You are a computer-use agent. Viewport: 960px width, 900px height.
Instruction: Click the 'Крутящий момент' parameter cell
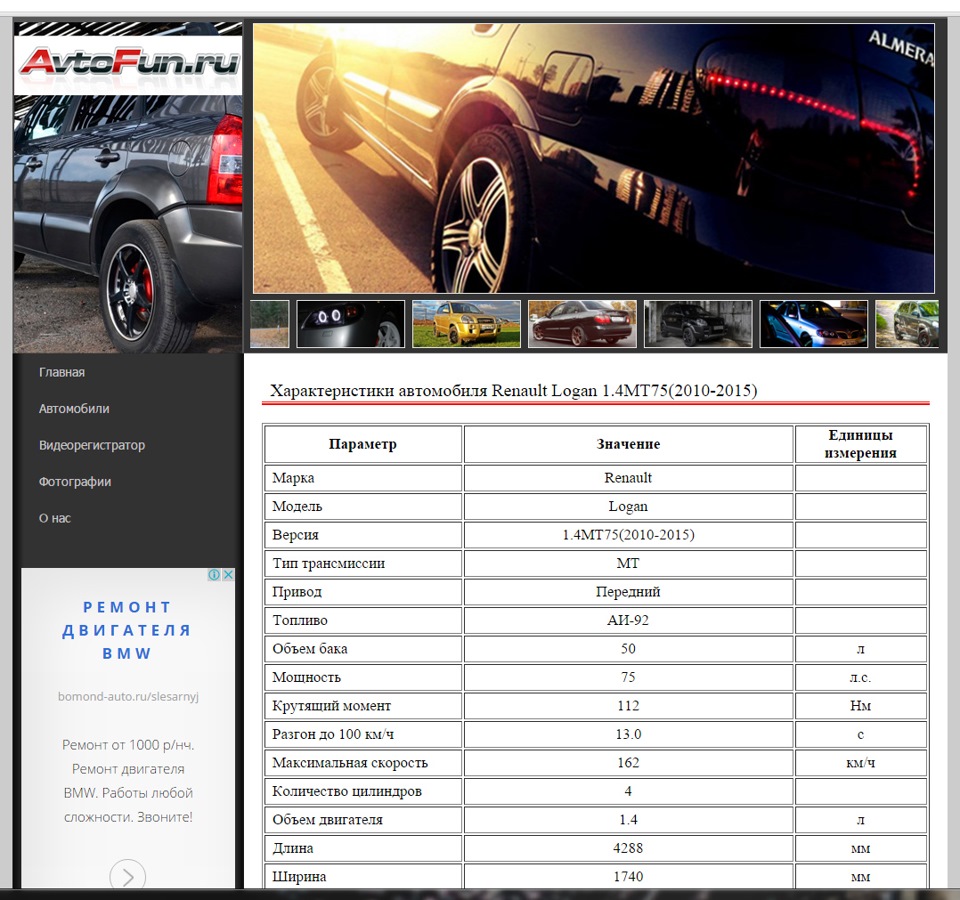pyautogui.click(x=362, y=706)
